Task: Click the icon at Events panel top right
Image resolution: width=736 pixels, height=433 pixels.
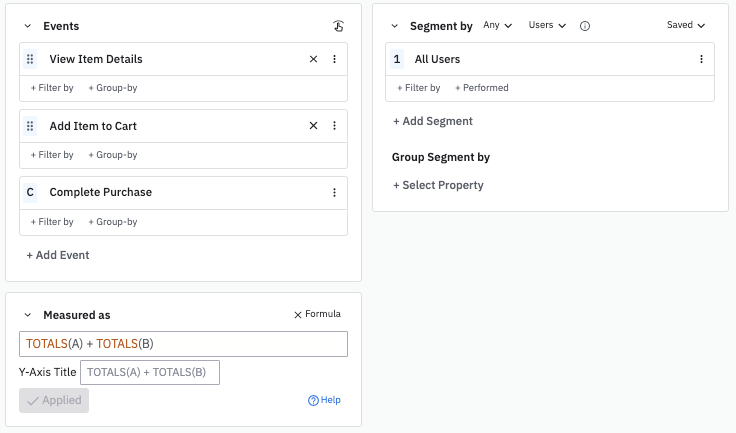Action: pos(337,26)
